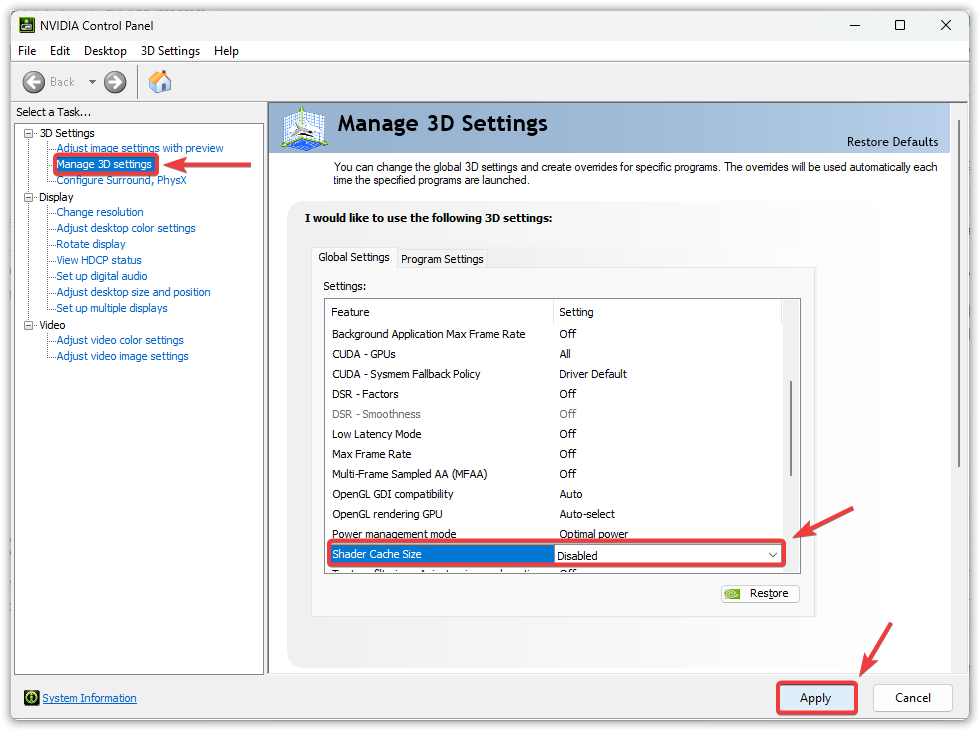Click the NVIDIA Control Panel title bar icon
Screen dimensions: 980x731
pyautogui.click(x=27, y=25)
